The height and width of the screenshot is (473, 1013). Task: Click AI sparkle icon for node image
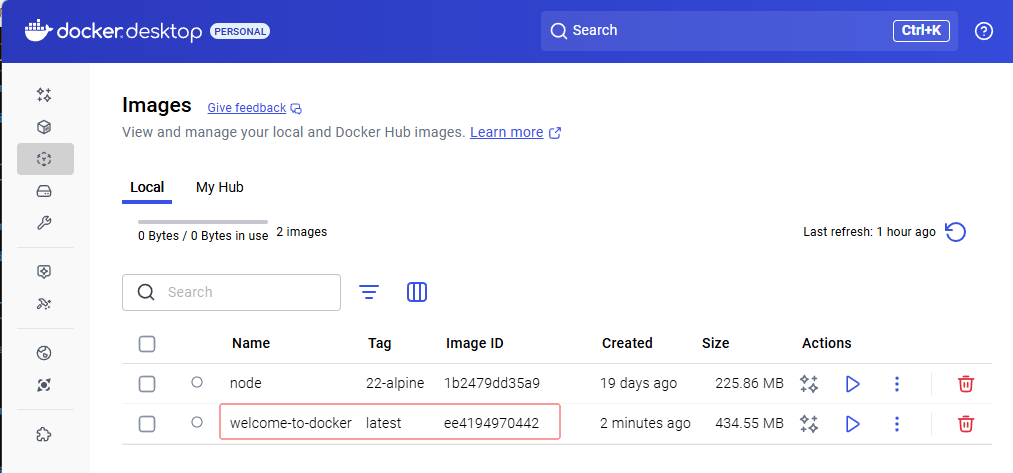(x=809, y=384)
